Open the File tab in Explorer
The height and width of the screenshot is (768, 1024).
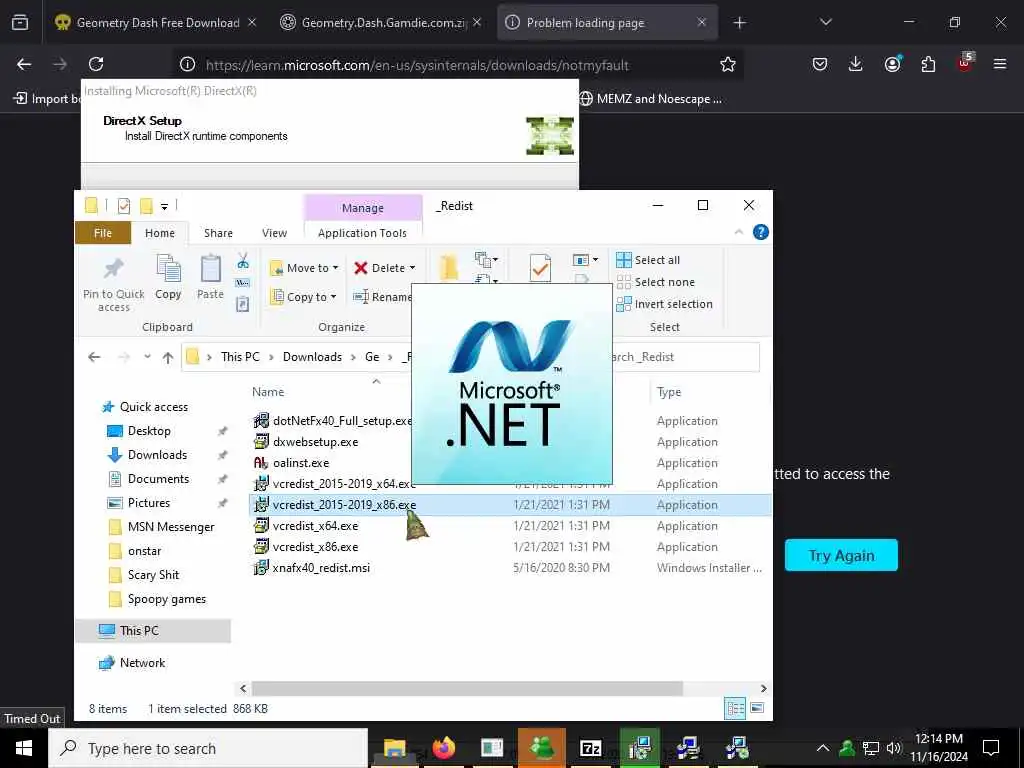(103, 233)
